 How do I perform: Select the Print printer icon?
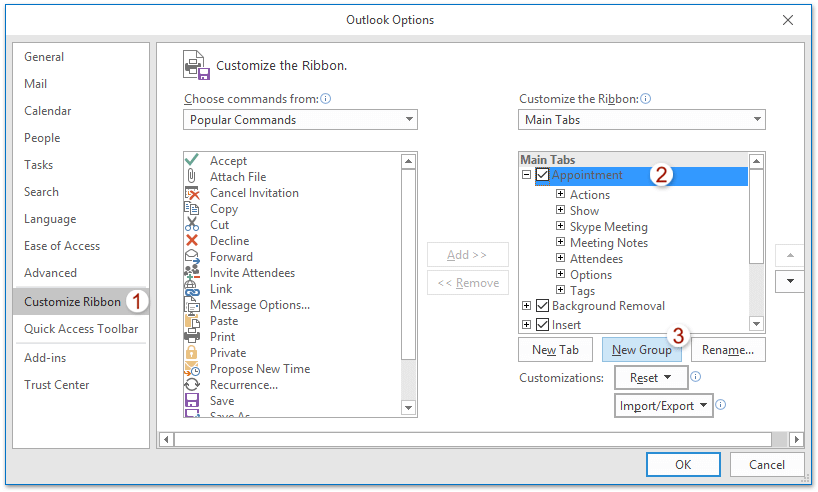click(x=192, y=337)
